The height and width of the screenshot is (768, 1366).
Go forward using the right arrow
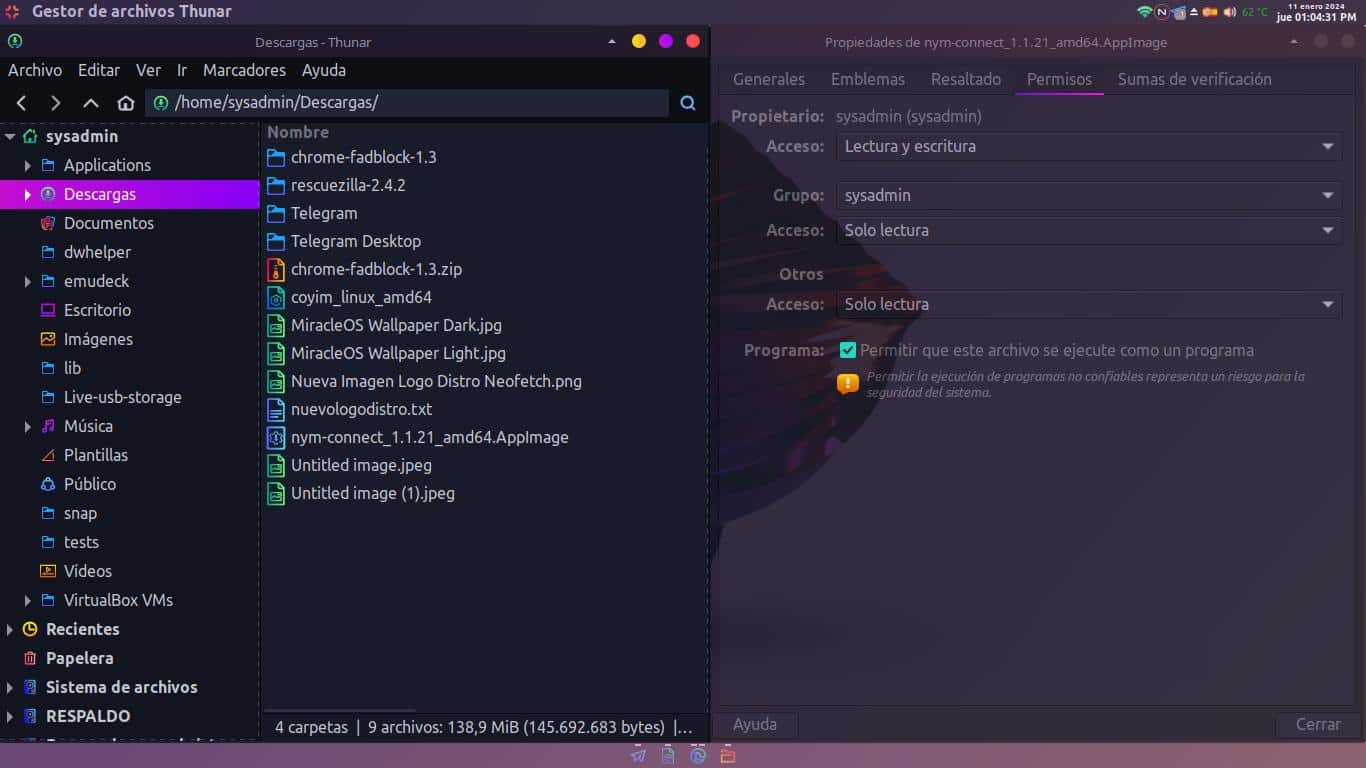pyautogui.click(x=56, y=103)
